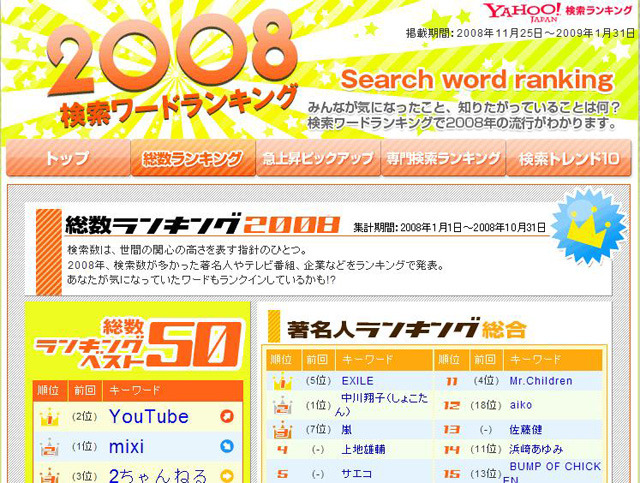
Task: Click the 2ちゃんねる keyword link
Action: (x=158, y=476)
